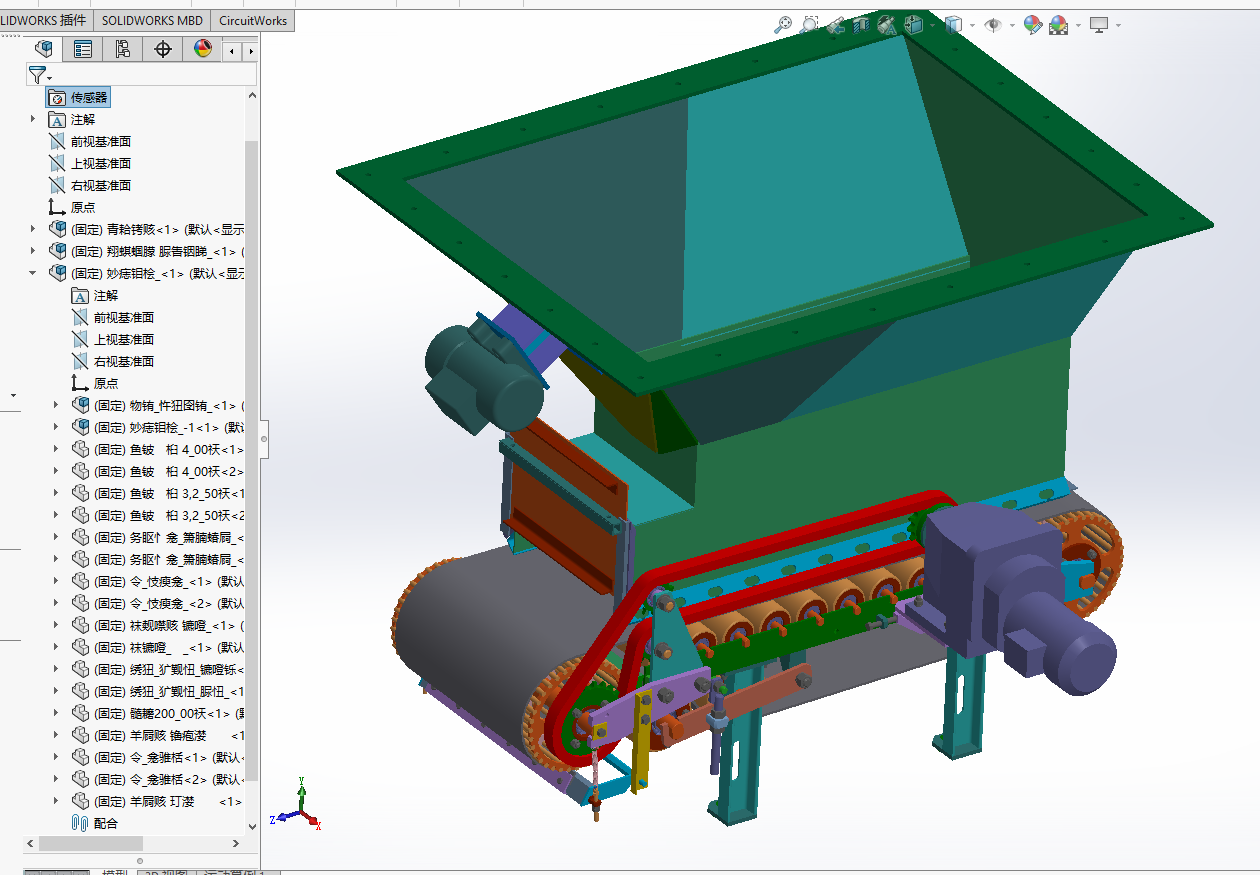Screen dimensions: 1260x875
Task: Click tree scroll-up arrow button
Action: 252,95
